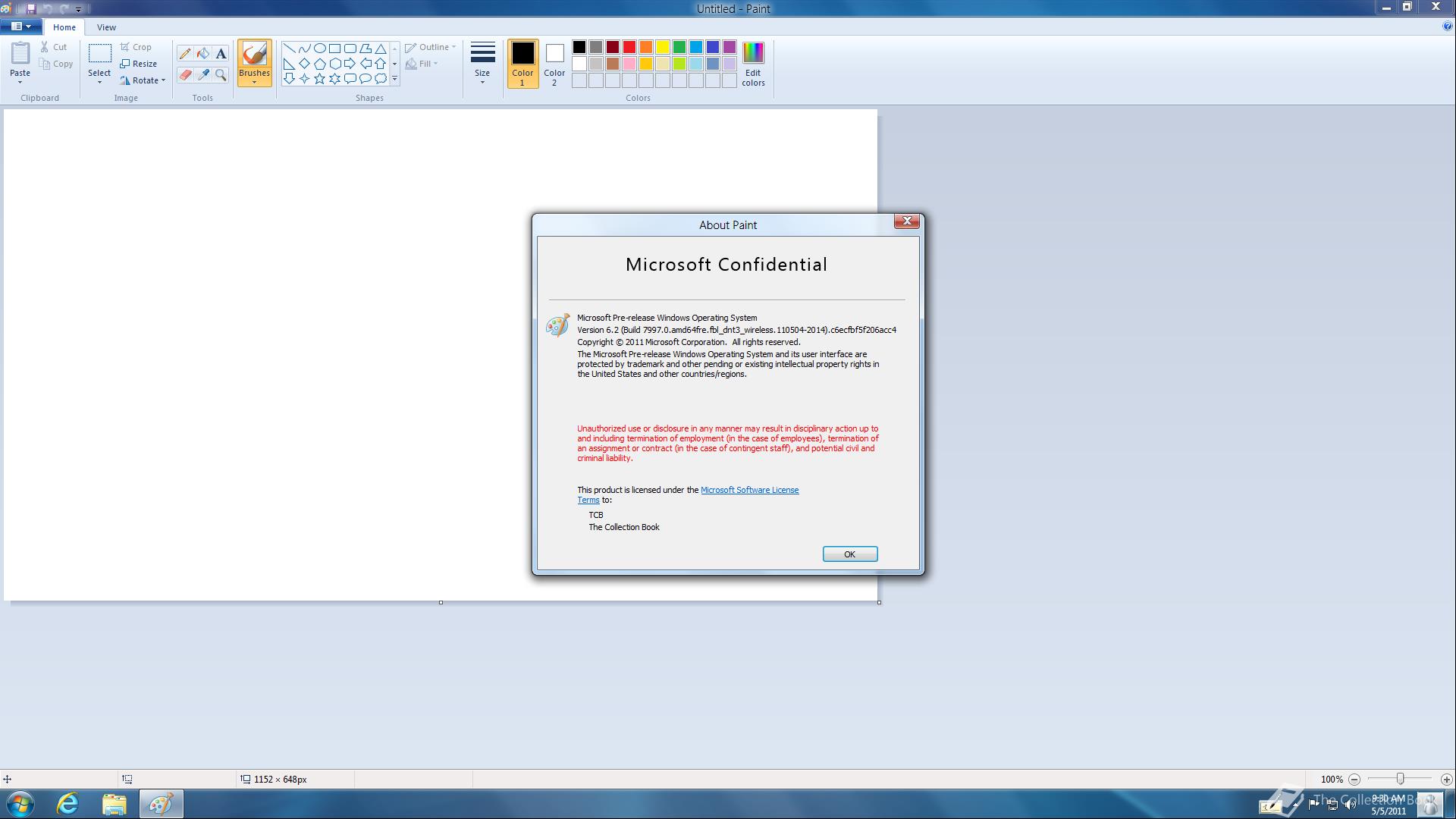This screenshot has height=819, width=1456.
Task: Select the rectangular Select tool box
Action: (99, 54)
